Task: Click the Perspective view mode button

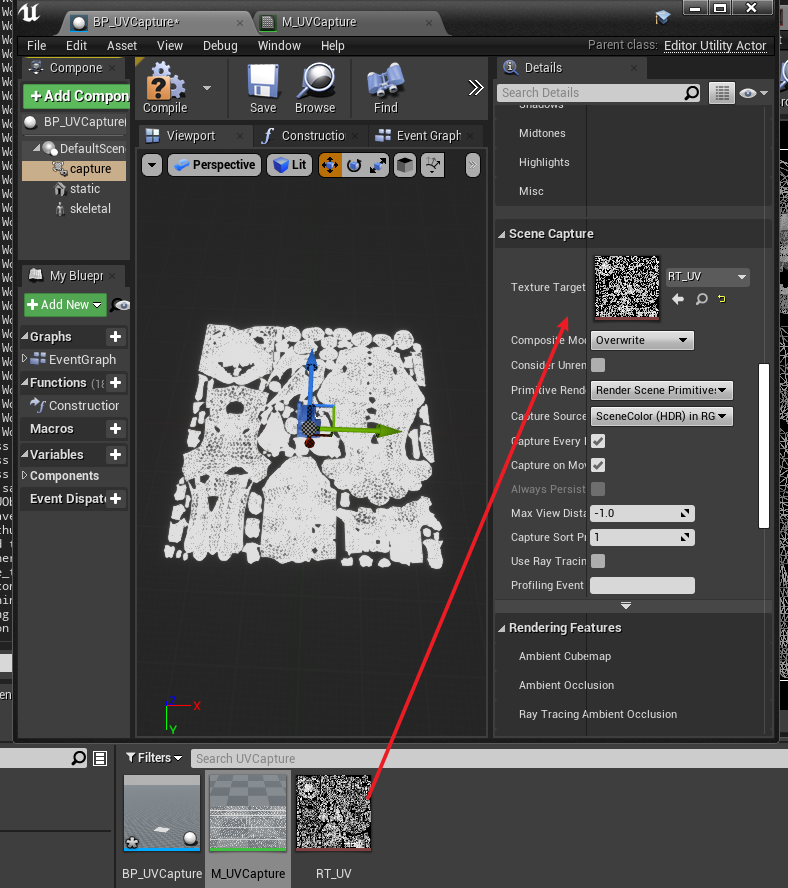Action: click(x=214, y=165)
